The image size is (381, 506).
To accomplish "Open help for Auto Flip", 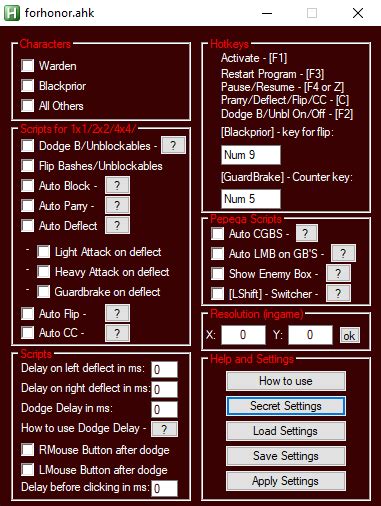I will point(117,313).
